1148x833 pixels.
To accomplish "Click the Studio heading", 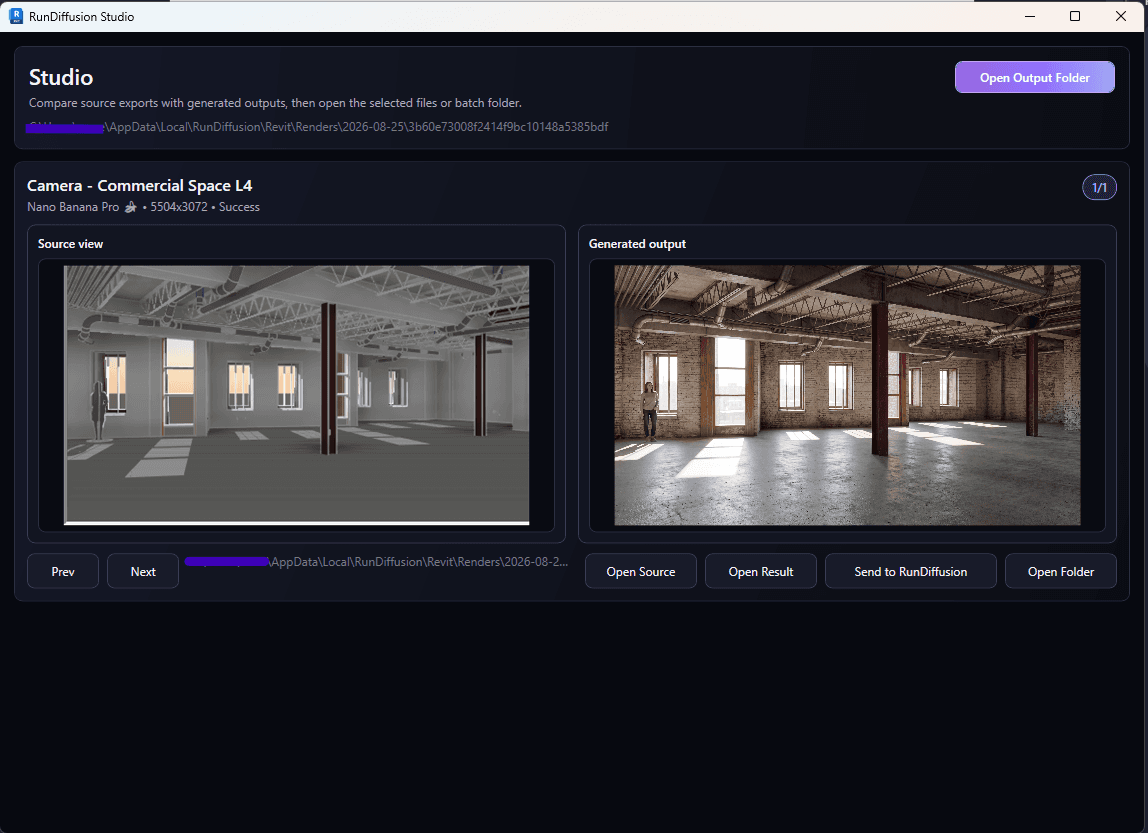I will coord(61,78).
